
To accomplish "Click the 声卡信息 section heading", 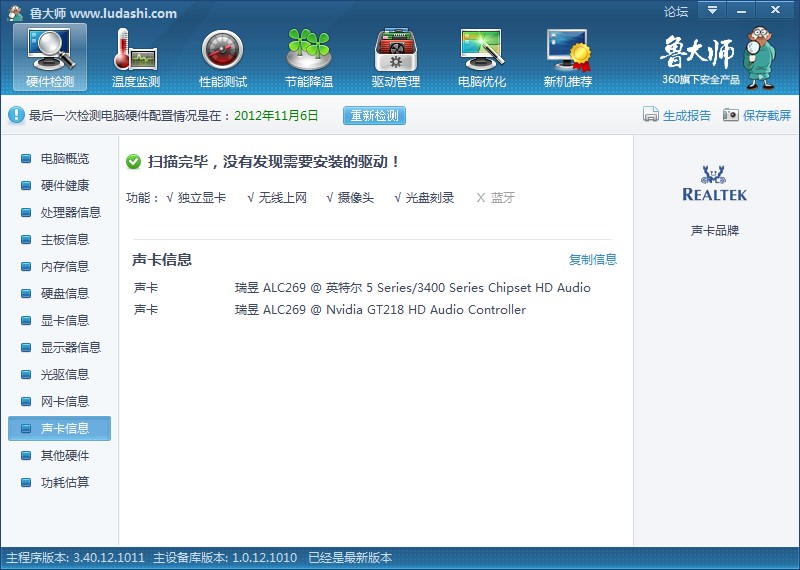I will (162, 260).
